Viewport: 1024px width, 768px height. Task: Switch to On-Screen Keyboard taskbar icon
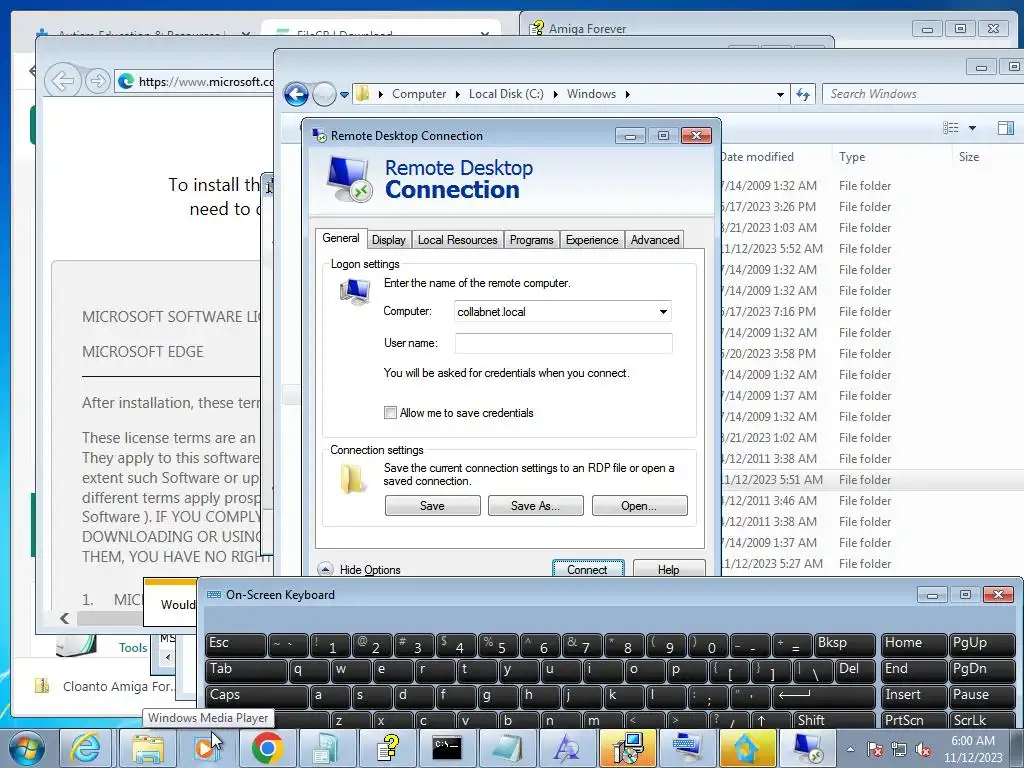687,748
